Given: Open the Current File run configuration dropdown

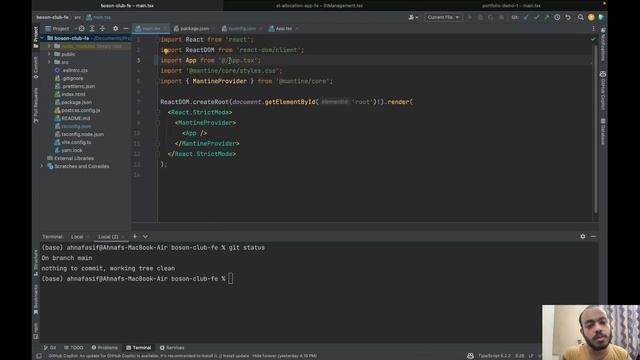Looking at the screenshot, I should (443, 17).
